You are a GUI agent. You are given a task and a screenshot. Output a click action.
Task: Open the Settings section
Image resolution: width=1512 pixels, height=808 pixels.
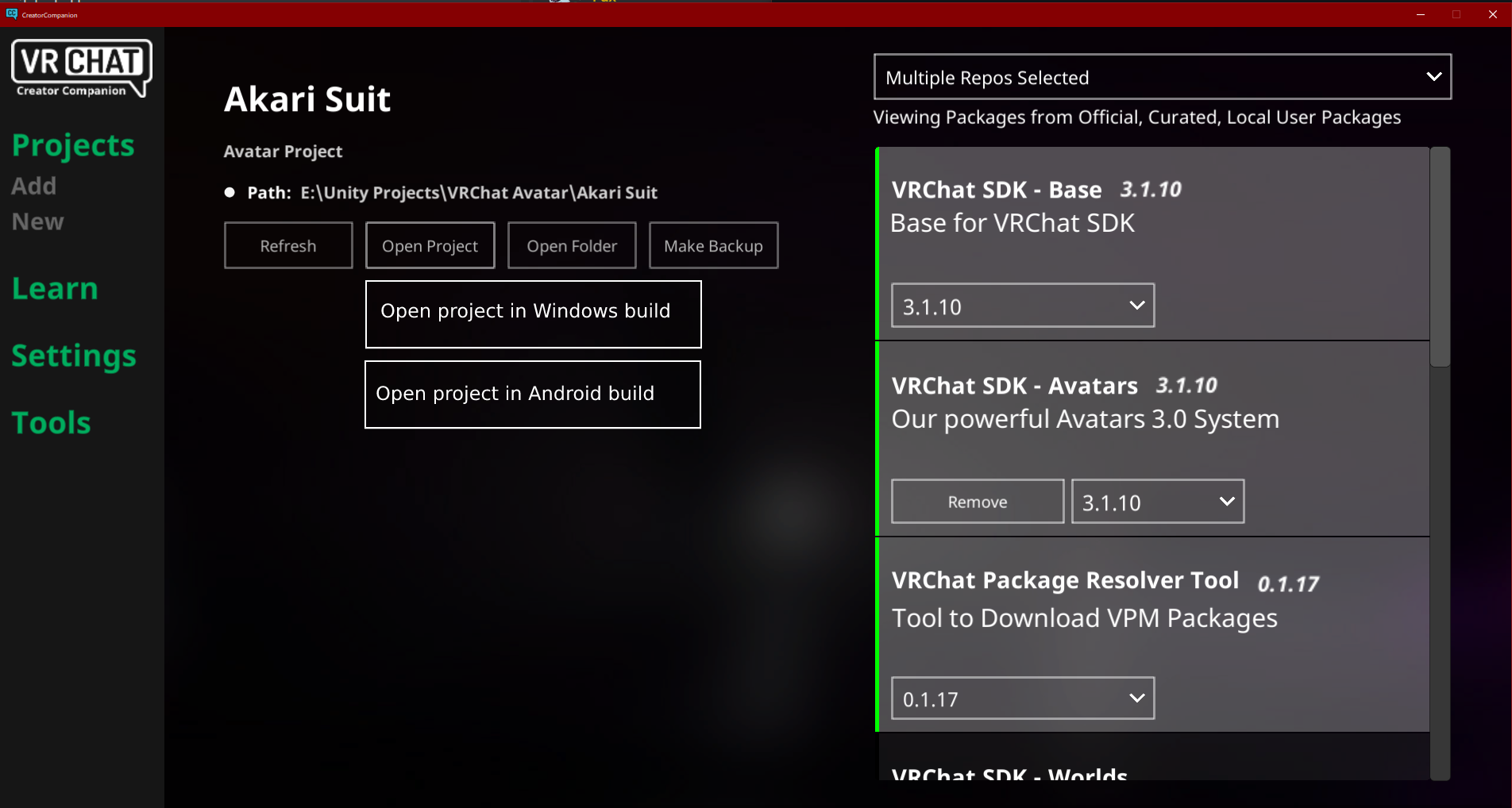73,356
